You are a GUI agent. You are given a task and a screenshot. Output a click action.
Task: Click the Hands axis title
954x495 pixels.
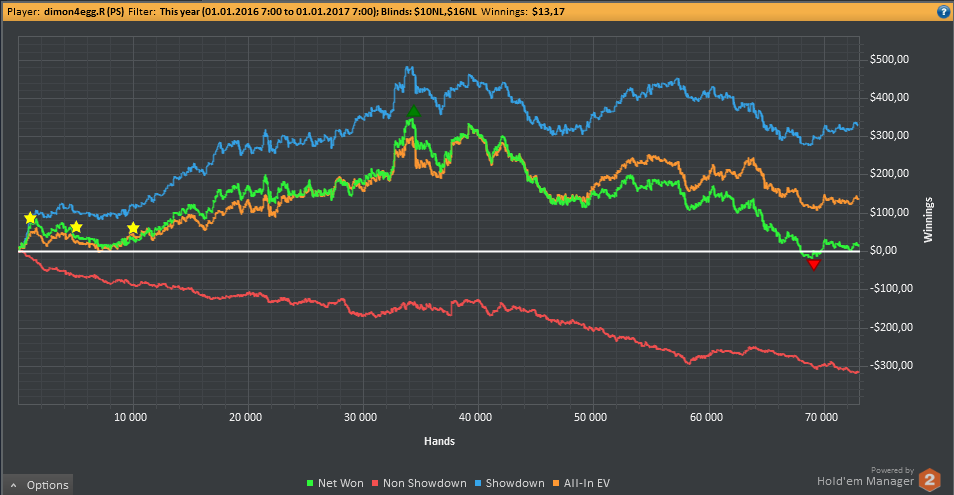tap(439, 441)
